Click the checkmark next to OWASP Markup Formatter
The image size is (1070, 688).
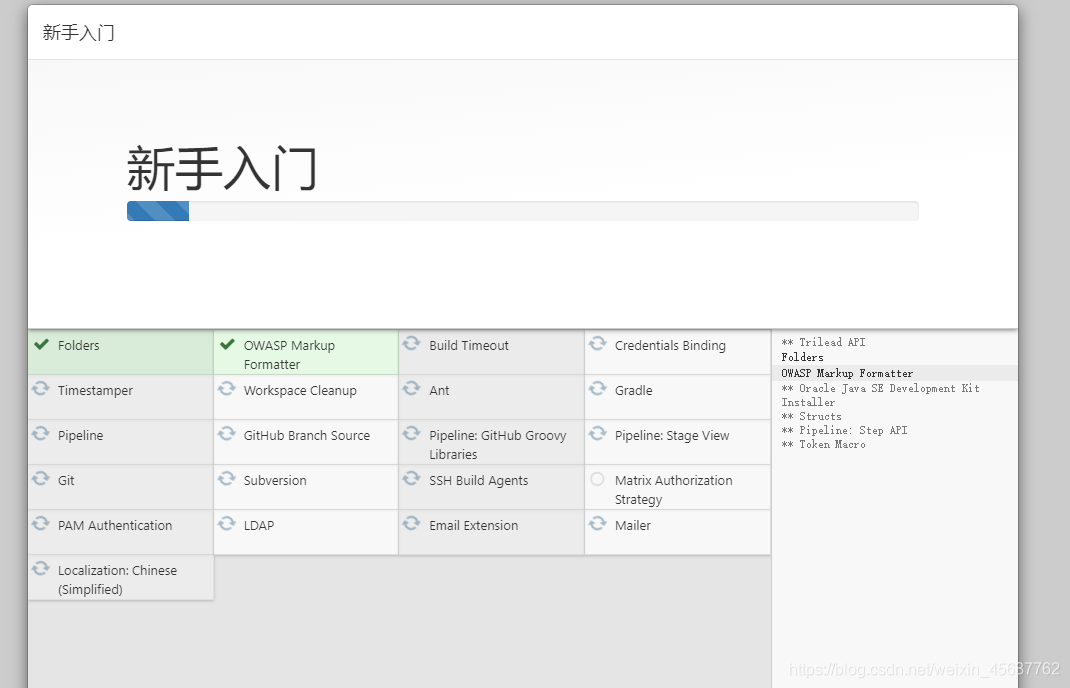point(227,344)
